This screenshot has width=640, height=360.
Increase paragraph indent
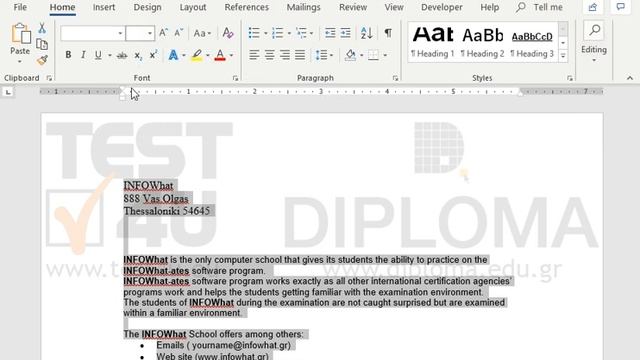tap(345, 33)
